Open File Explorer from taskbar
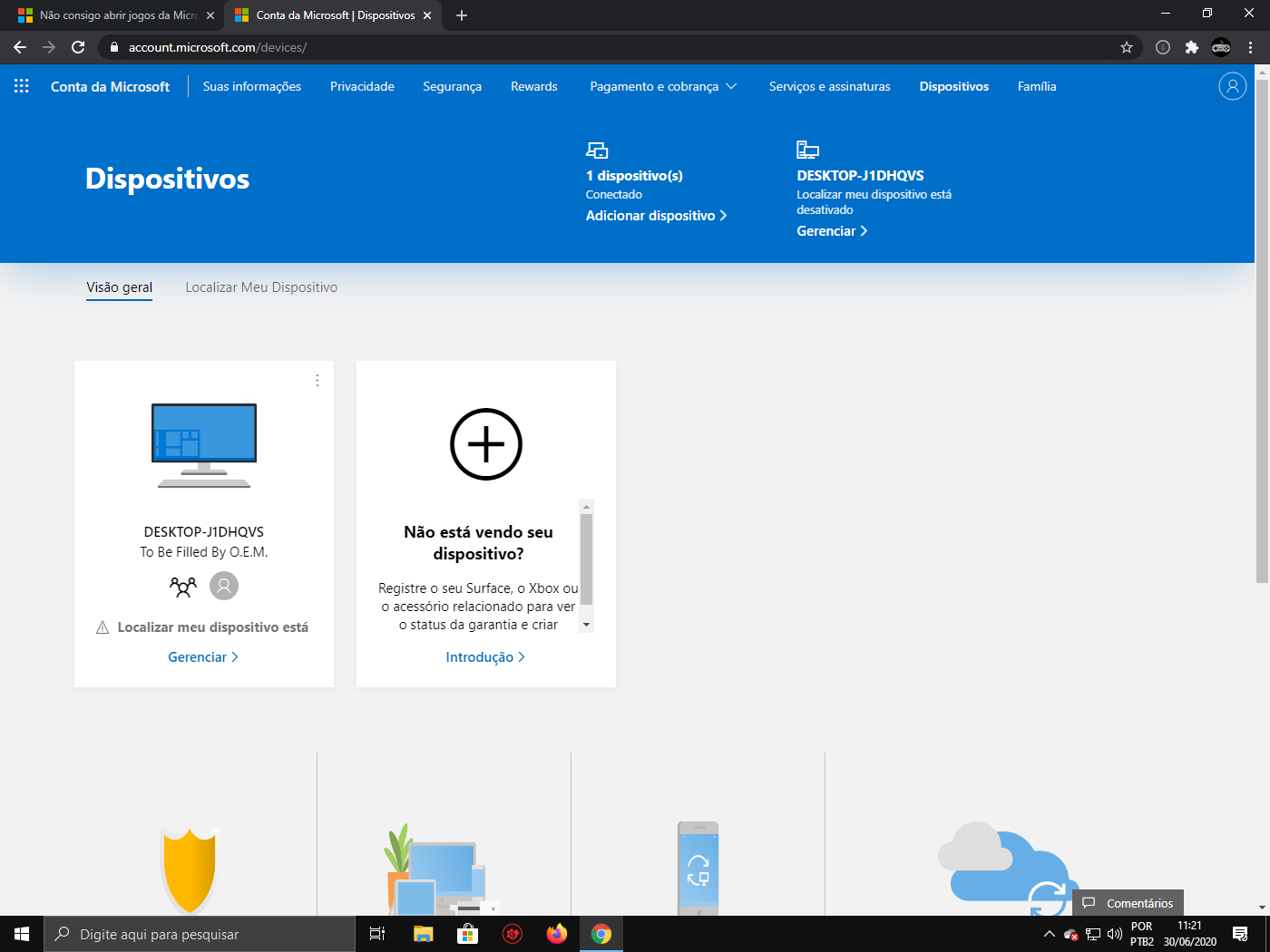This screenshot has width=1270, height=952. coord(423,934)
